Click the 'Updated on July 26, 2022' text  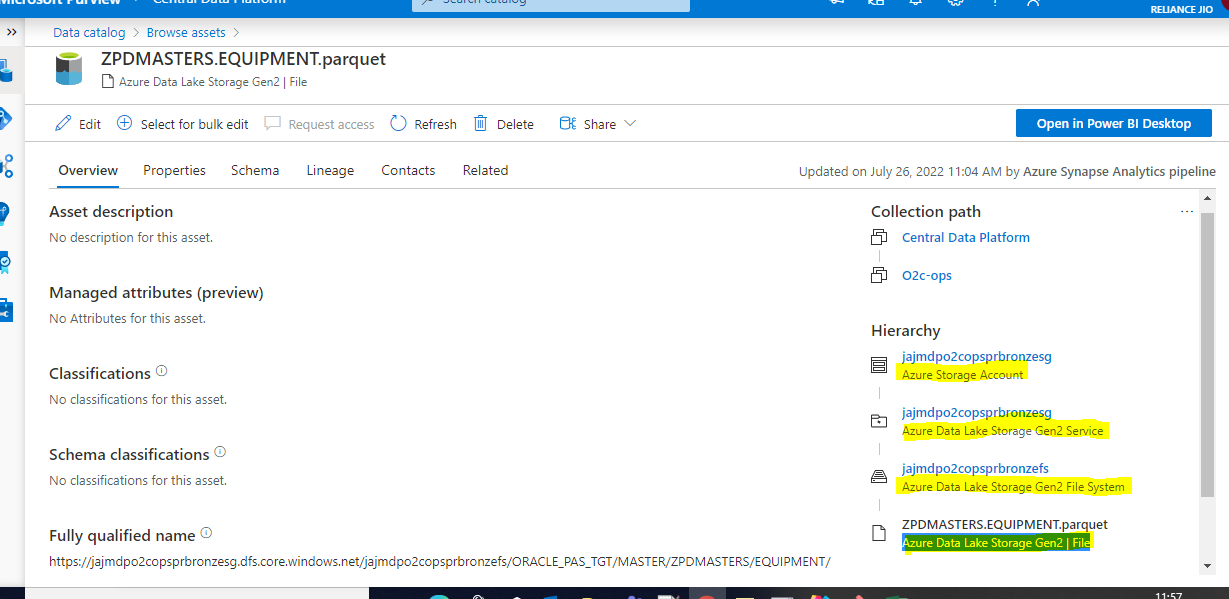click(900, 172)
